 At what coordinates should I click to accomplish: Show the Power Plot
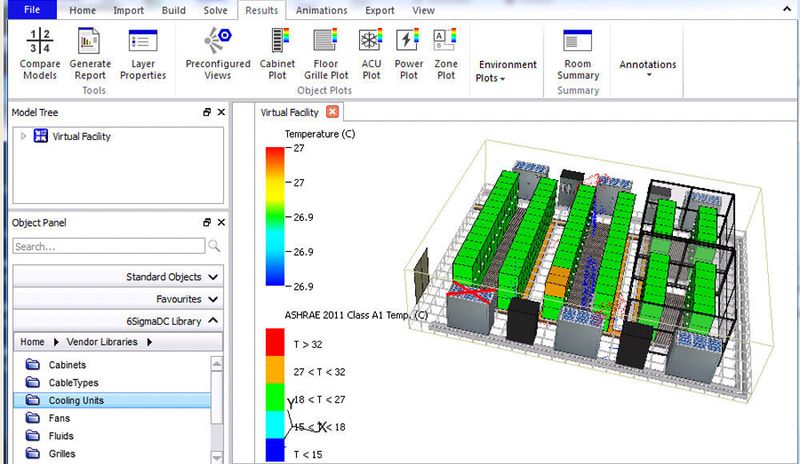(x=408, y=54)
